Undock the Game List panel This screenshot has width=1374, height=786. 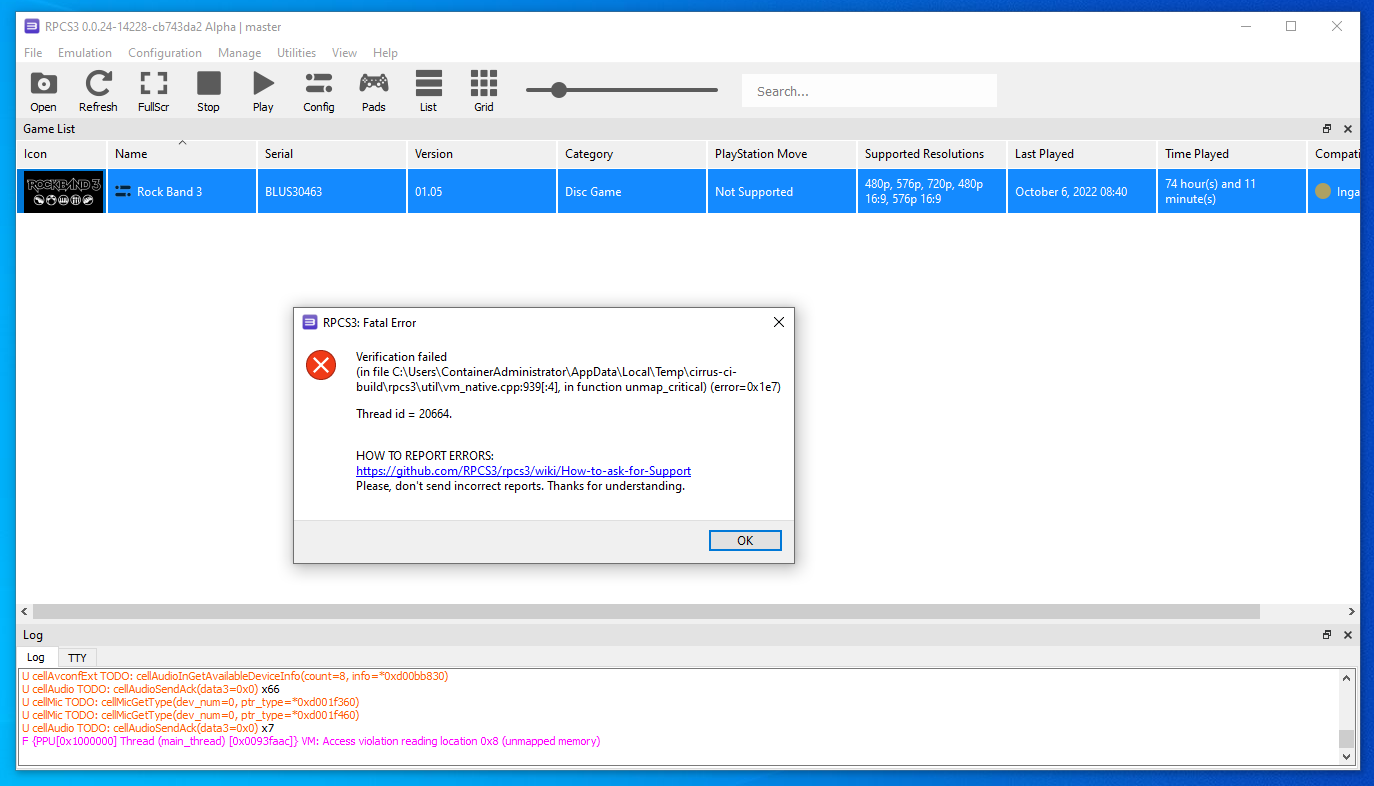pyautogui.click(x=1326, y=128)
